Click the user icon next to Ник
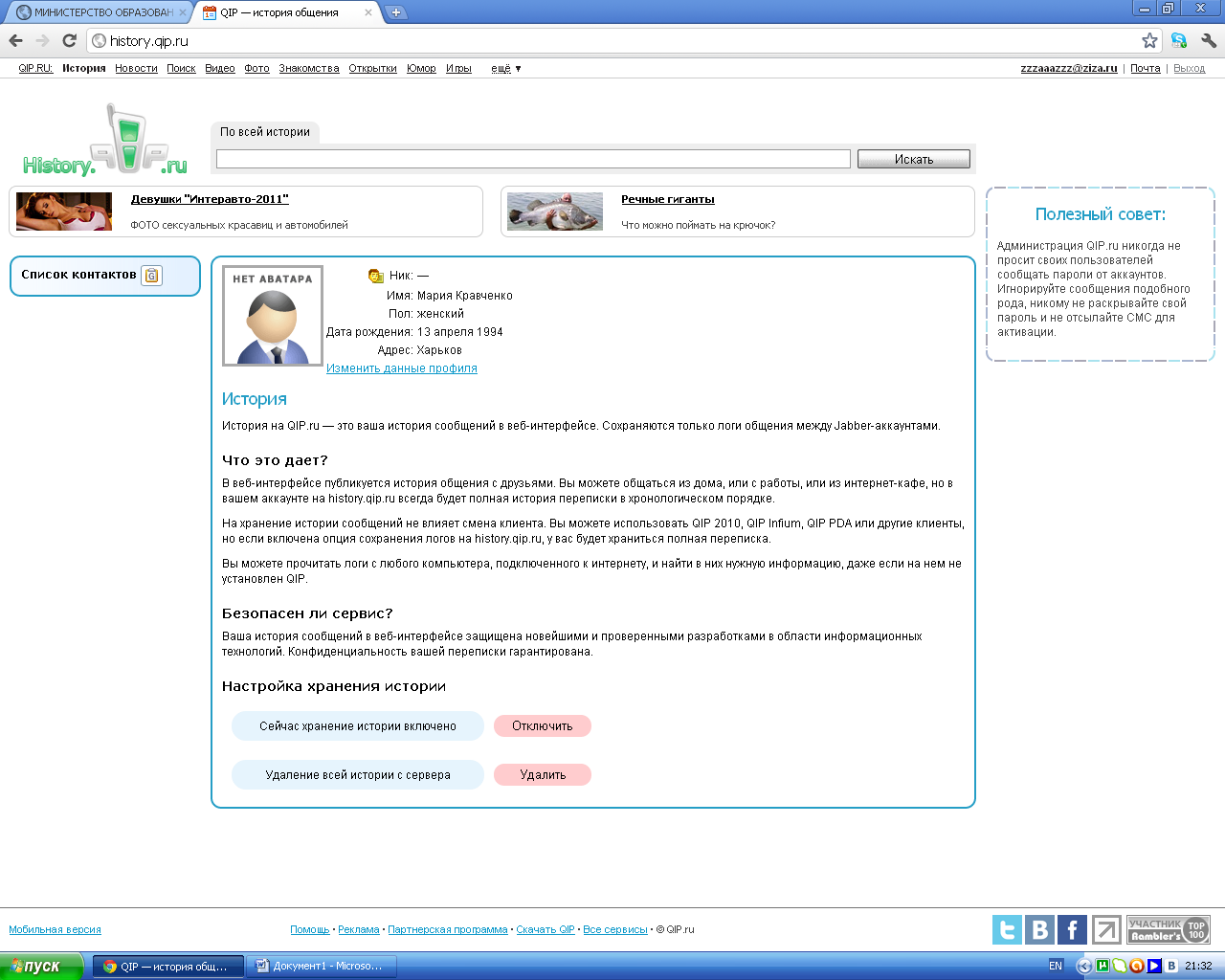 375,276
